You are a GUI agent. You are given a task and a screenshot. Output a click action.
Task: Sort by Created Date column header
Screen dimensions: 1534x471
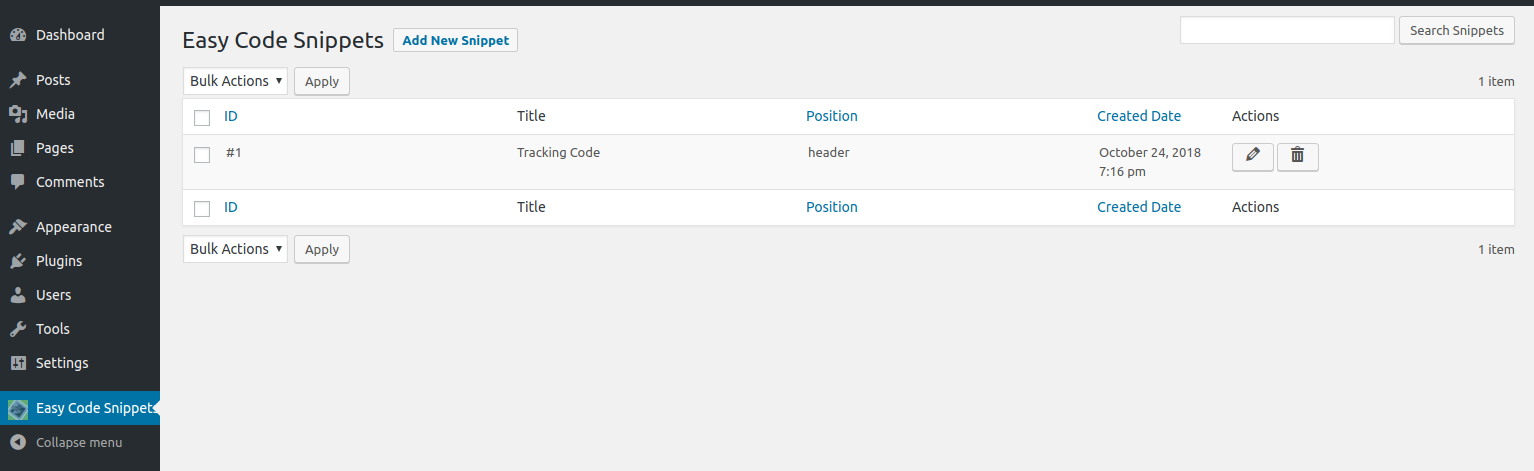pyautogui.click(x=1138, y=116)
